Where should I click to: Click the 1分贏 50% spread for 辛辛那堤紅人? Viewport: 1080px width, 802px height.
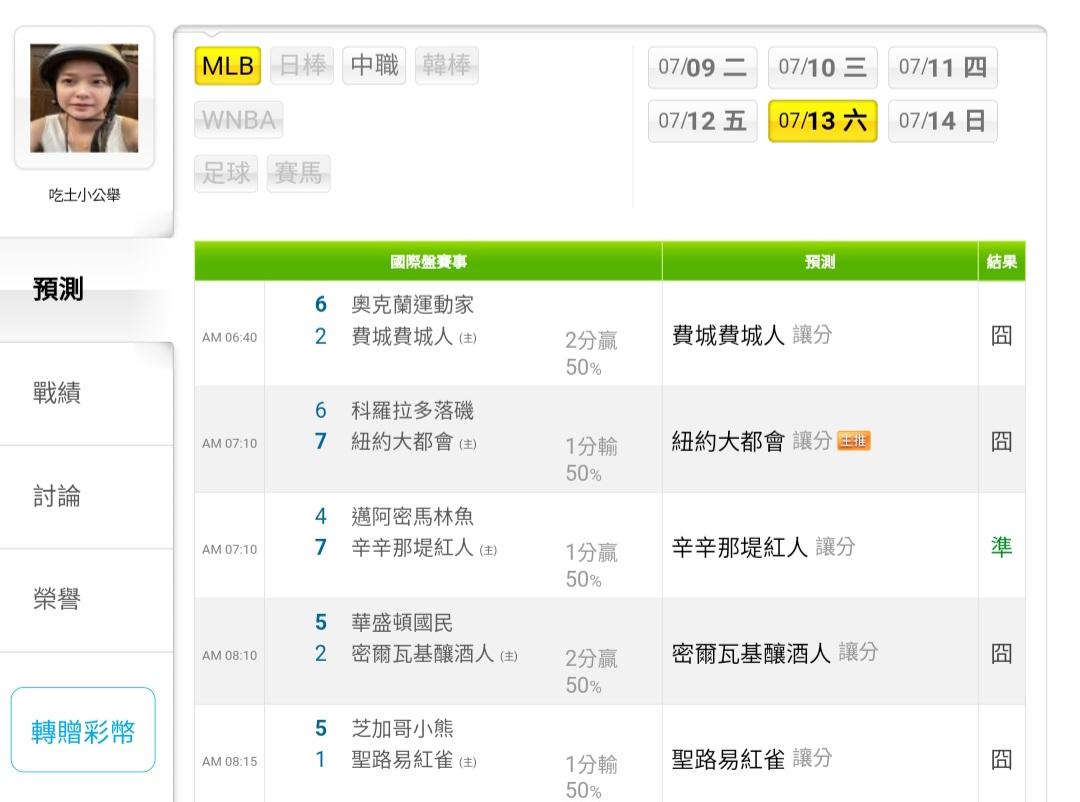591,566
